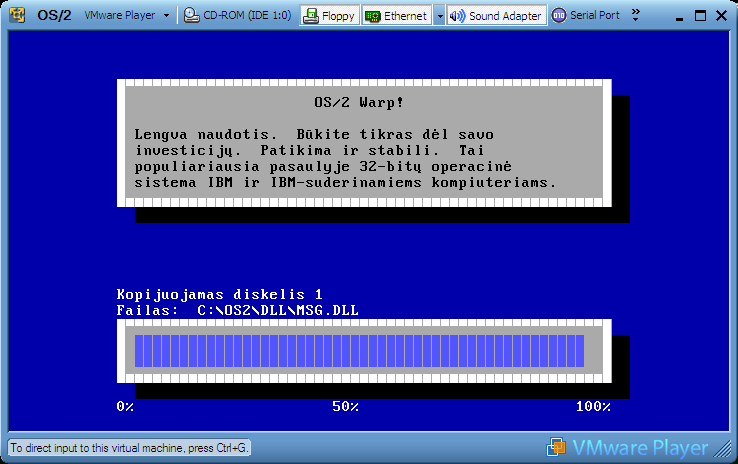Click the Serial Port device button
The width and height of the screenshot is (738, 464).
pyautogui.click(x=586, y=16)
